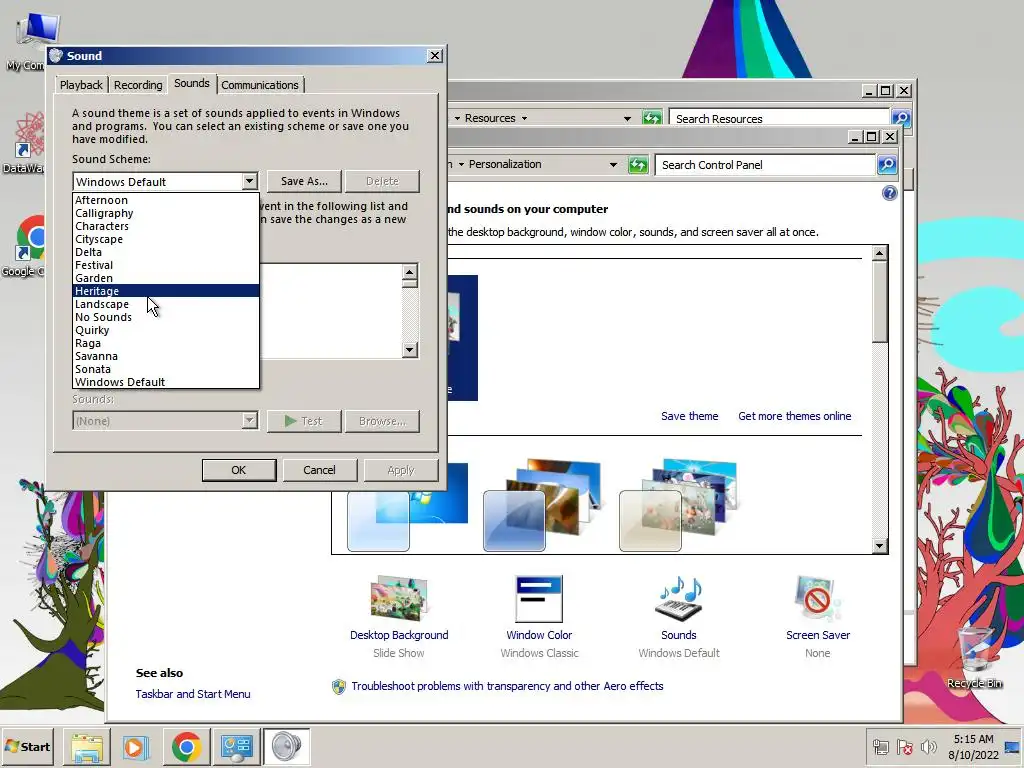
Task: Open Windows Explorer from taskbar
Action: (87, 747)
